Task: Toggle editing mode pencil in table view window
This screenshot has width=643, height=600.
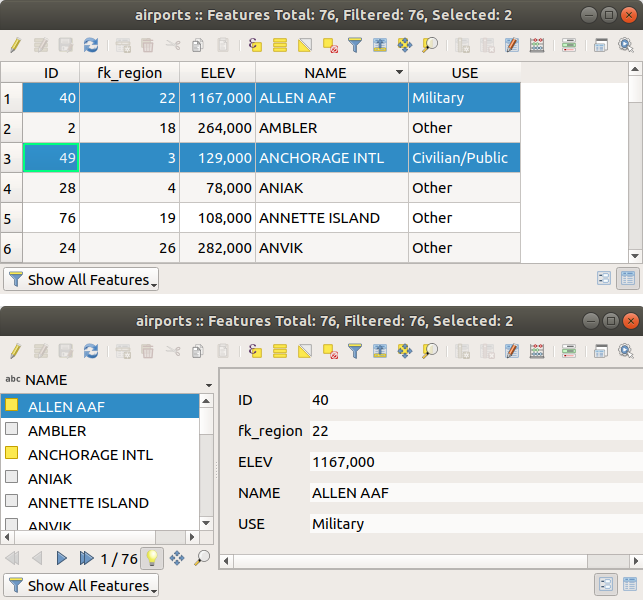Action: [x=15, y=45]
